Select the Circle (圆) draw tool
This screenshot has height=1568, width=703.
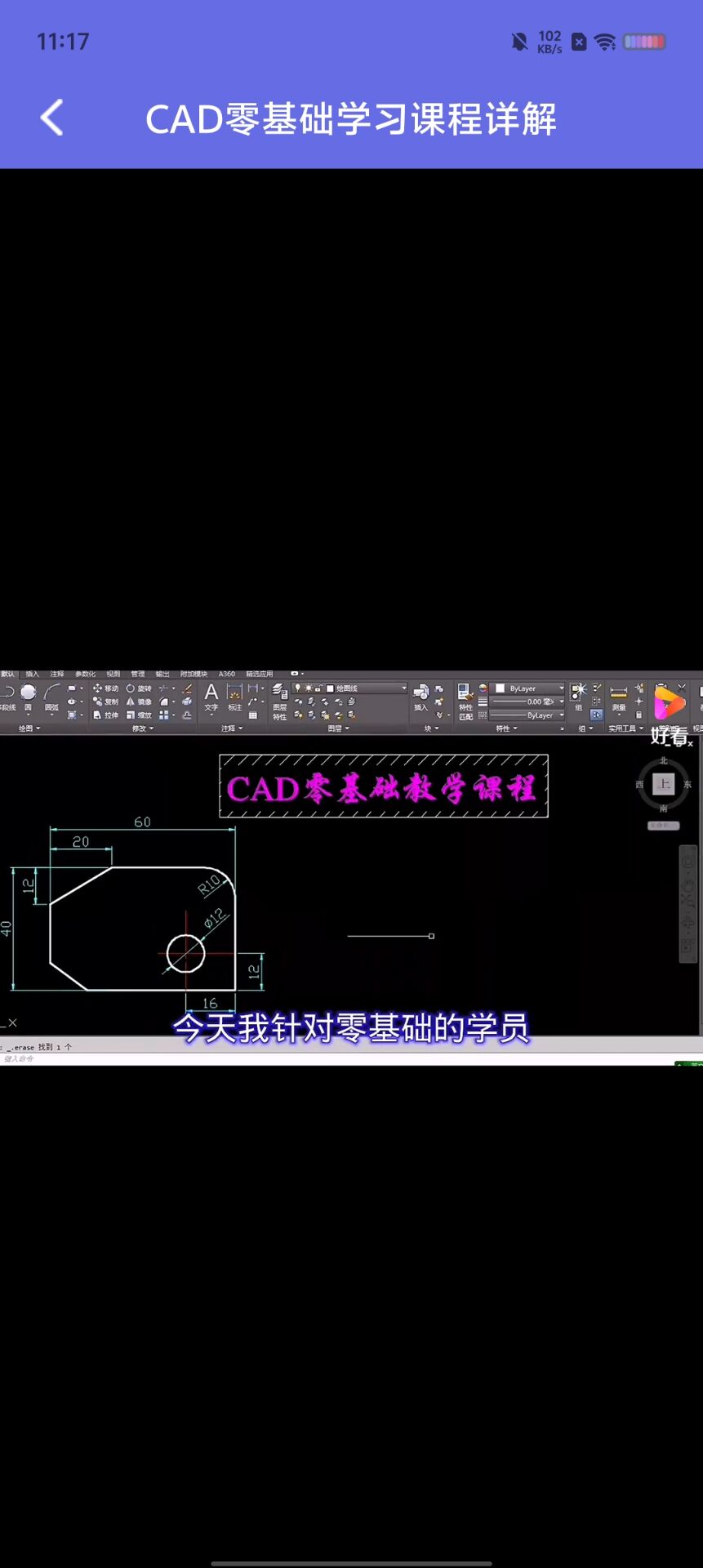pos(28,697)
